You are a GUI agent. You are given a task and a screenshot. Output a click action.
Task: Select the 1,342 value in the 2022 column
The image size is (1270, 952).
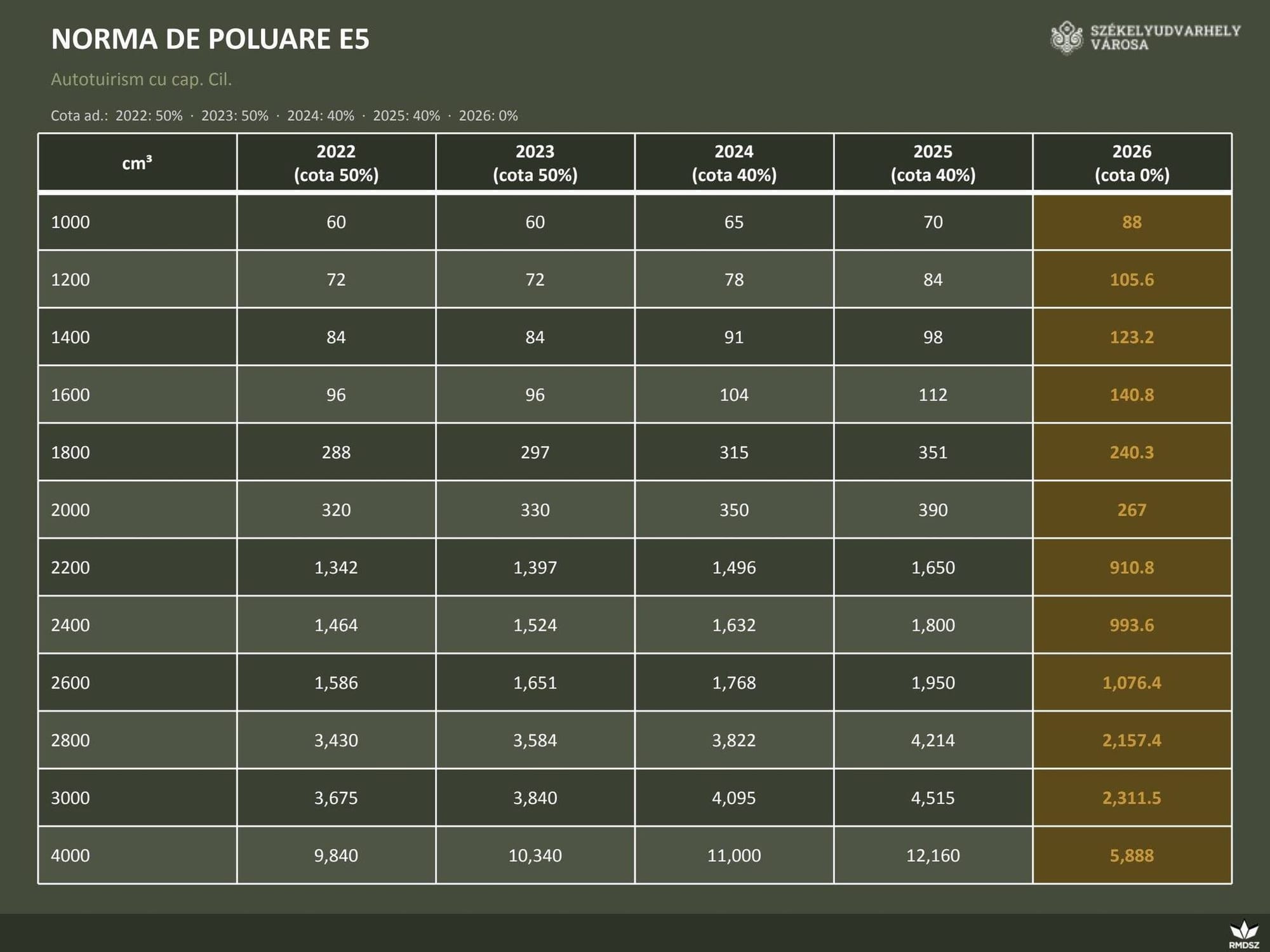336,567
